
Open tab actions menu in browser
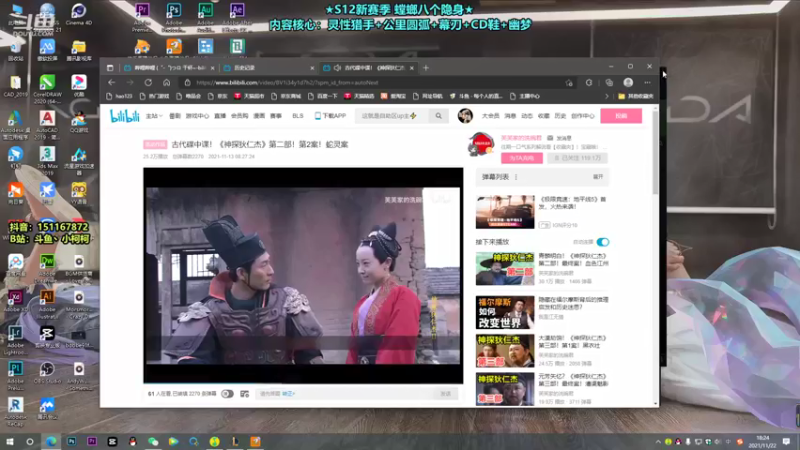(110, 67)
